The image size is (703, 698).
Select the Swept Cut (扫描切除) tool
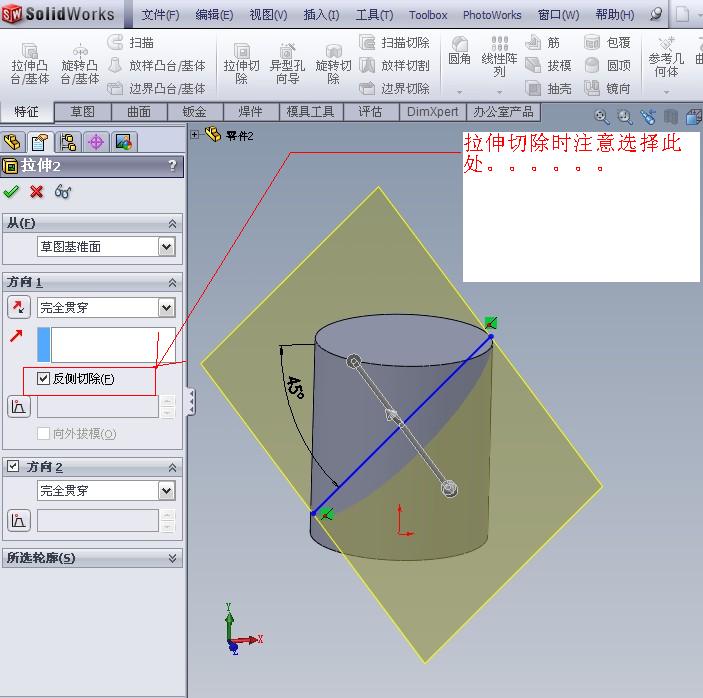click(x=395, y=43)
